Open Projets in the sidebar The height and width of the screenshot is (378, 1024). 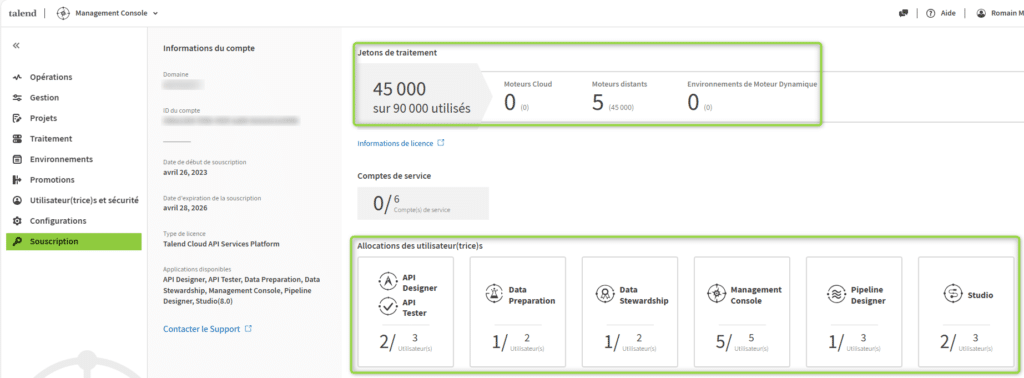point(43,118)
